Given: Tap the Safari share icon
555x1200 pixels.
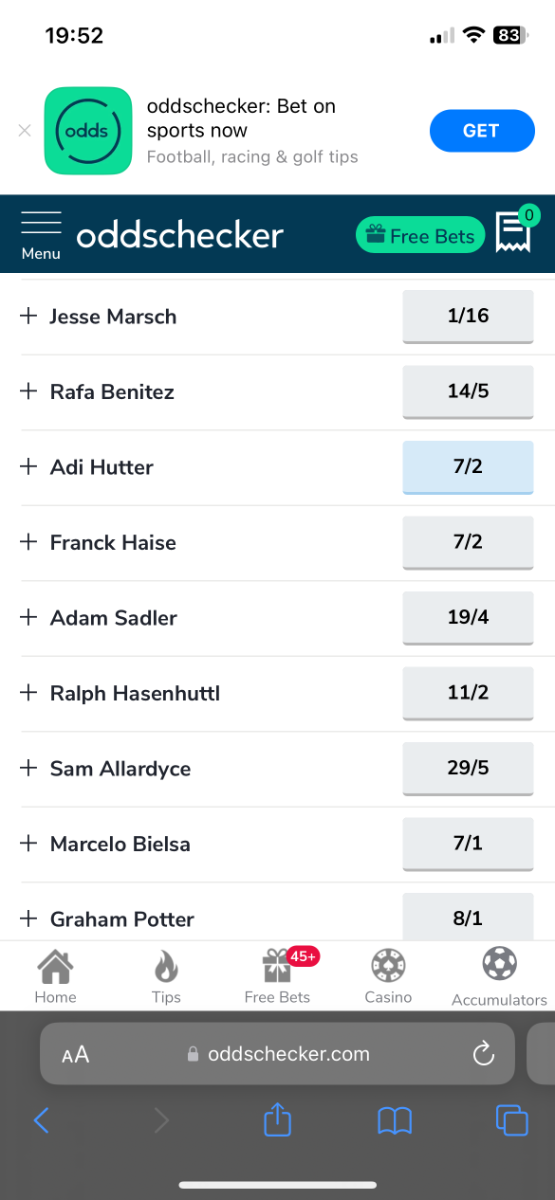Looking at the screenshot, I should (277, 1119).
